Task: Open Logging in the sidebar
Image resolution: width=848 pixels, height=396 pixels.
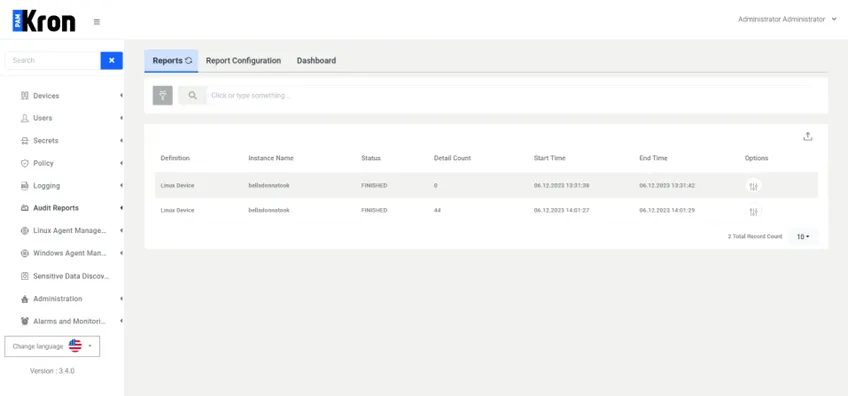Action: point(47,186)
